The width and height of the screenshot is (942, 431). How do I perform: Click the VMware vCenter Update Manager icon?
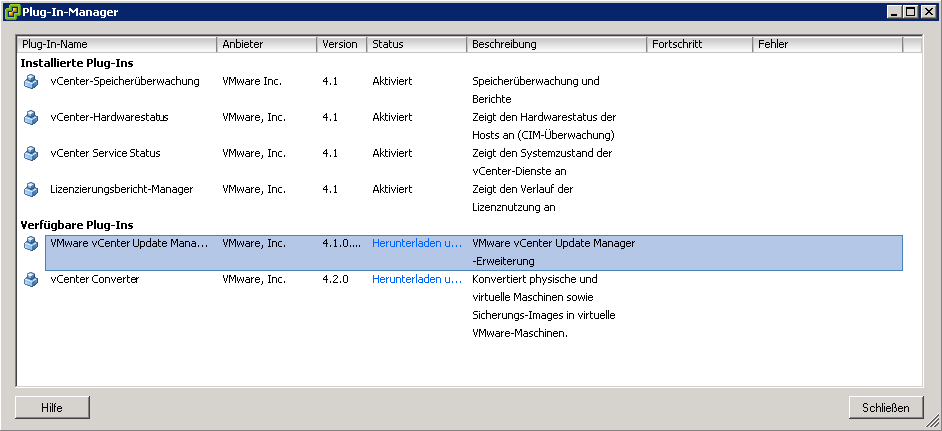click(x=31, y=243)
